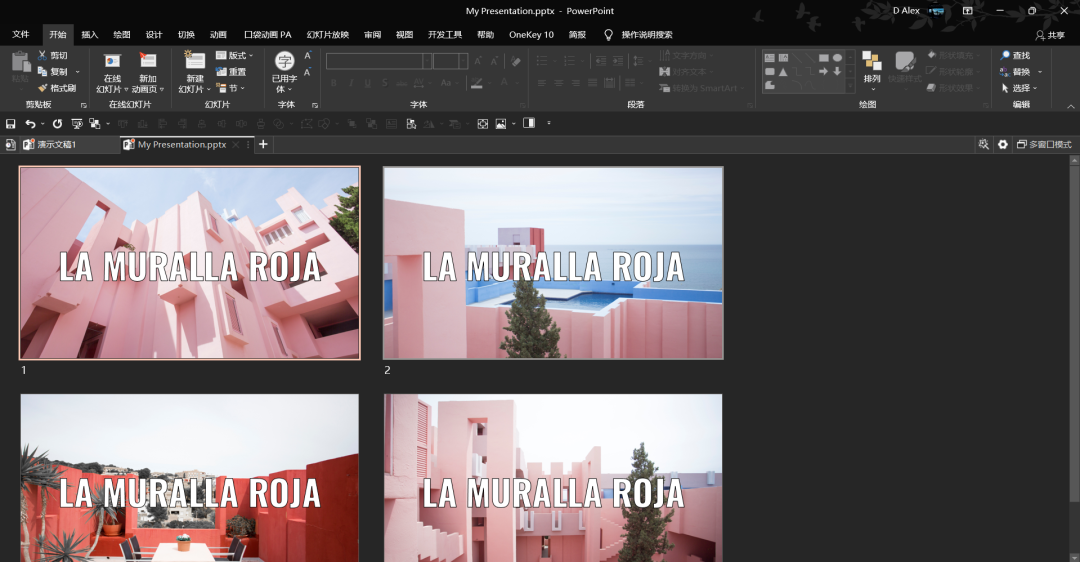Select the triangle shape in shapes gallery

coord(783,72)
